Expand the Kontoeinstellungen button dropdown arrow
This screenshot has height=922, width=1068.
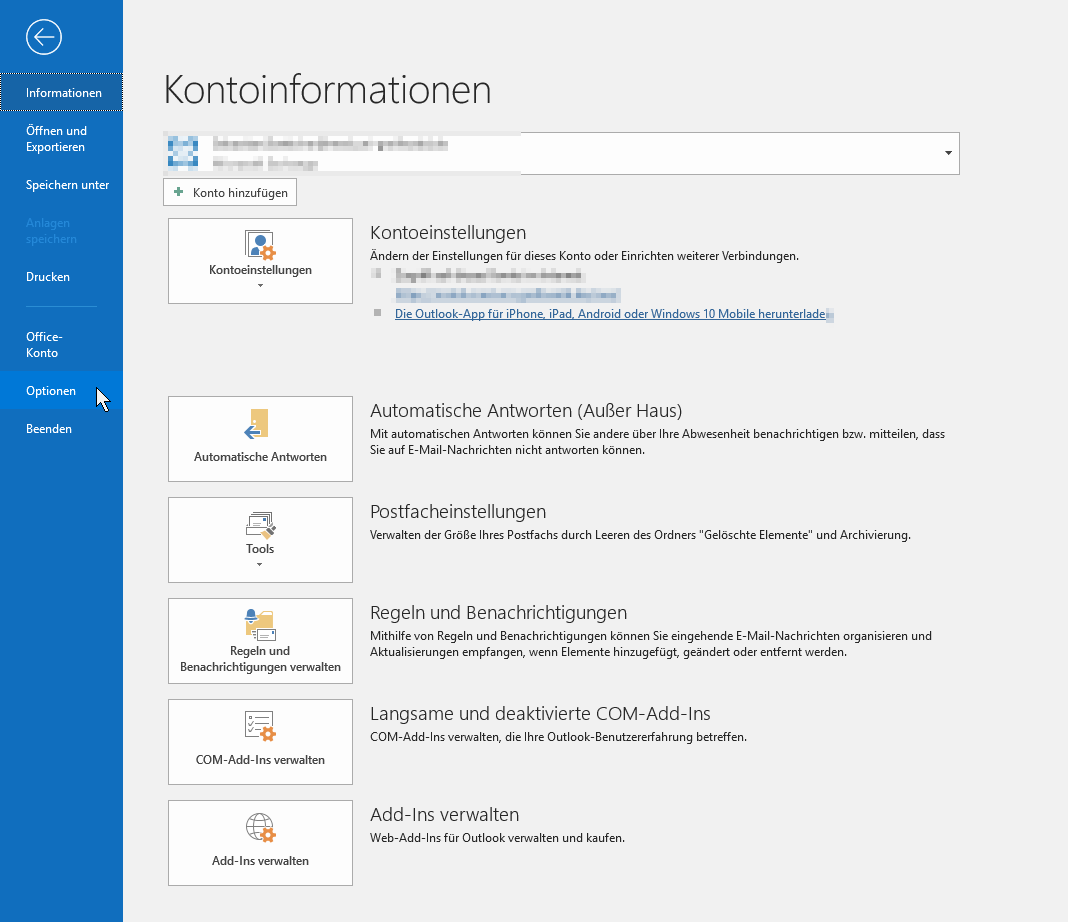point(260,286)
